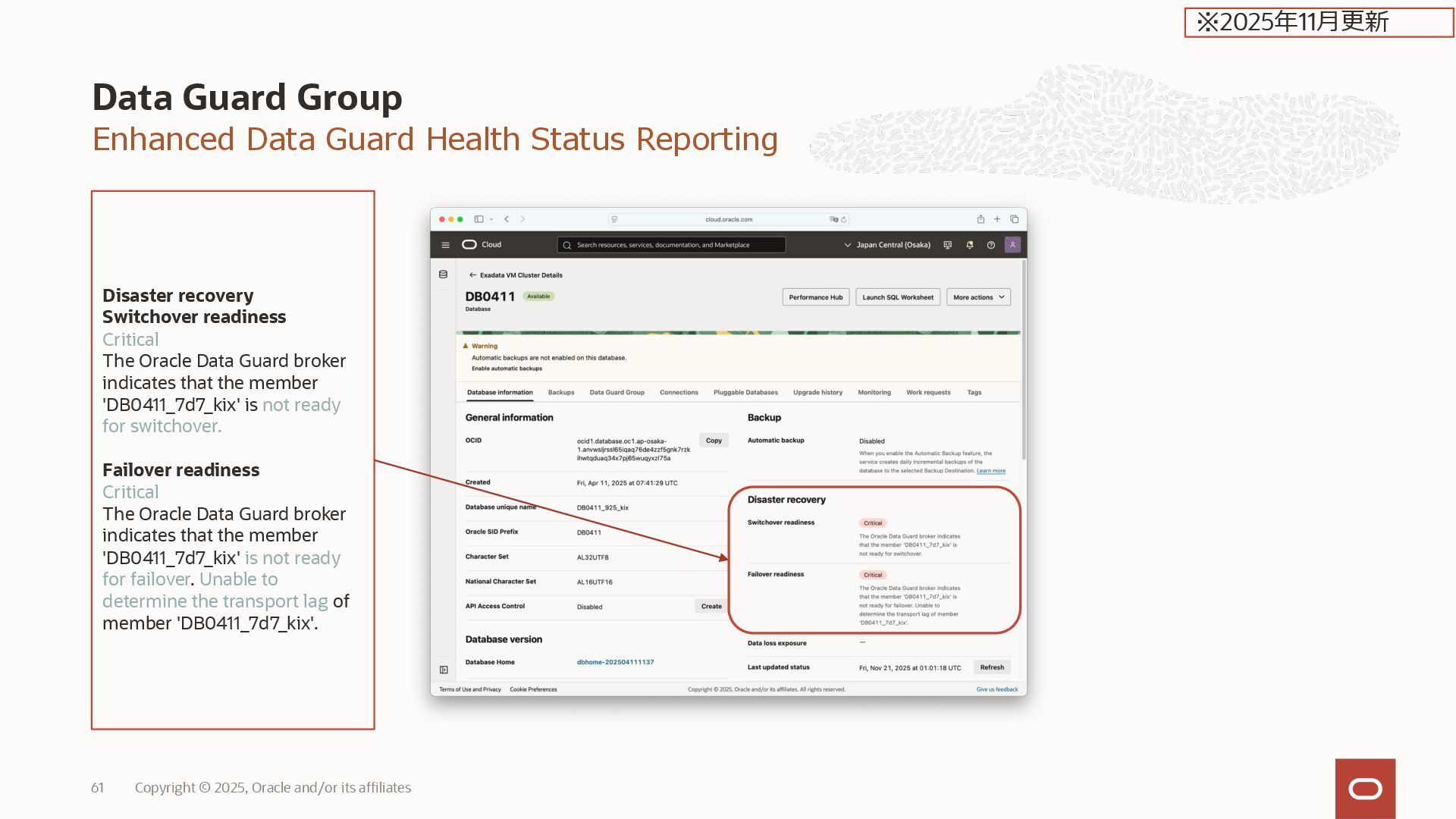Image resolution: width=1456 pixels, height=819 pixels.
Task: Click the browser share icon
Action: (981, 219)
